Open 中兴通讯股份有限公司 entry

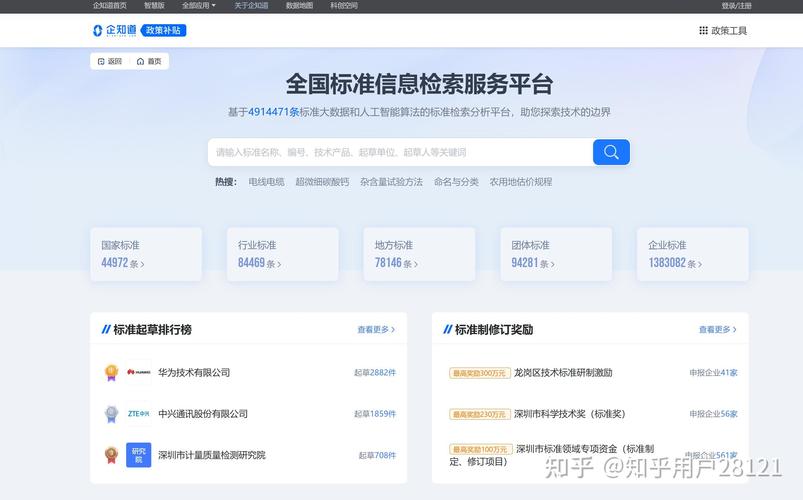click(x=203, y=414)
